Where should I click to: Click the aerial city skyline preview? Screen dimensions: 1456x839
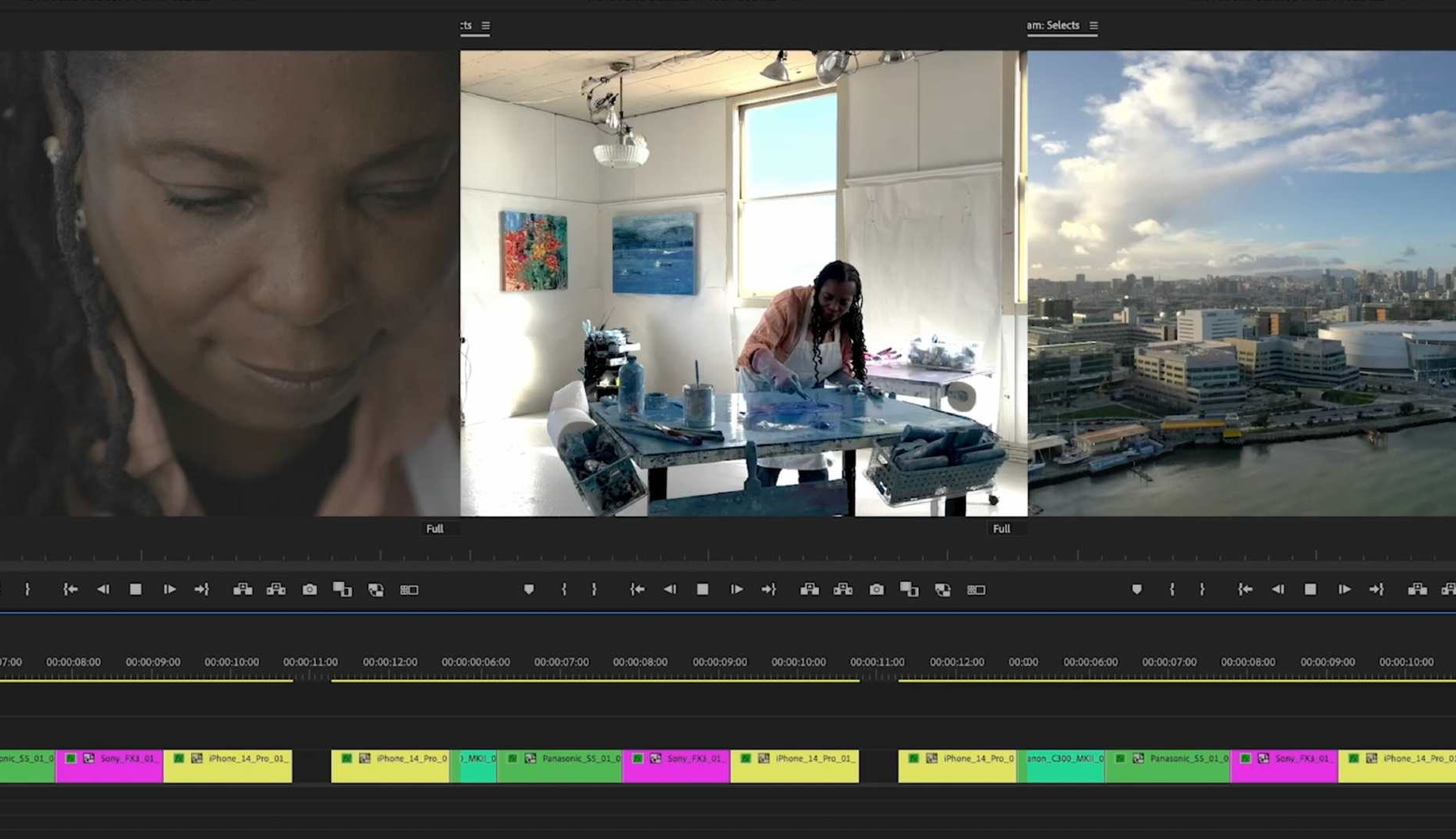point(1242,284)
